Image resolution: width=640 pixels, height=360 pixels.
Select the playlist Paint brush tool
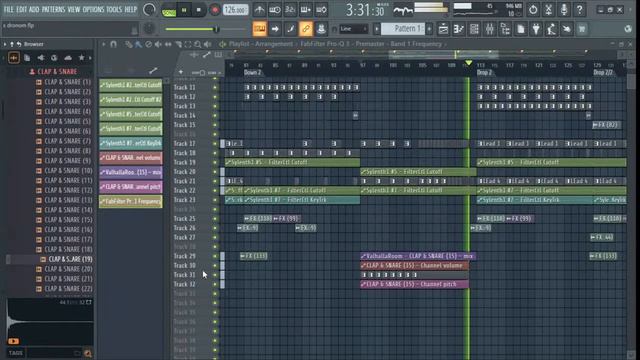[138, 44]
